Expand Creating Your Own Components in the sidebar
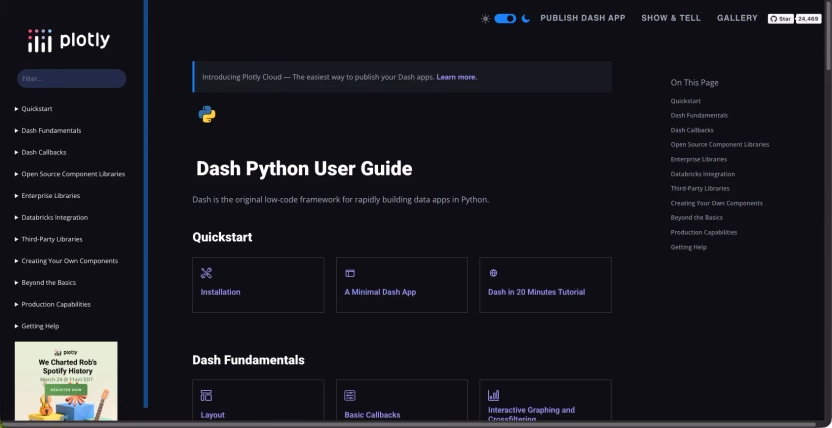This screenshot has height=428, width=832. (66, 261)
